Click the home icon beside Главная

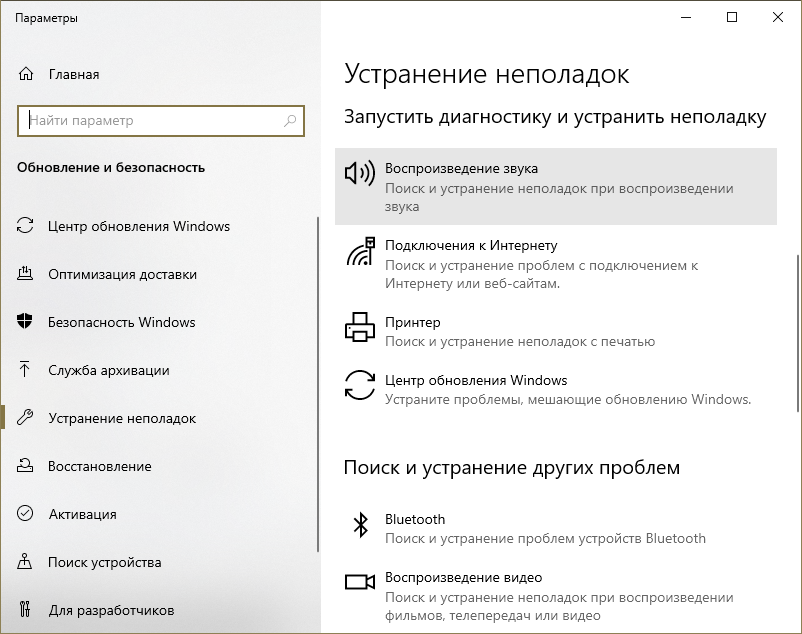(26, 74)
